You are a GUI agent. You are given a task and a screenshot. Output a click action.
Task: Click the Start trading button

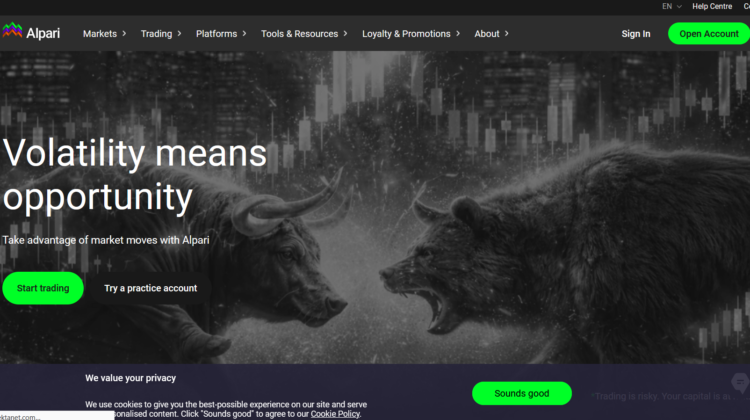(x=43, y=288)
